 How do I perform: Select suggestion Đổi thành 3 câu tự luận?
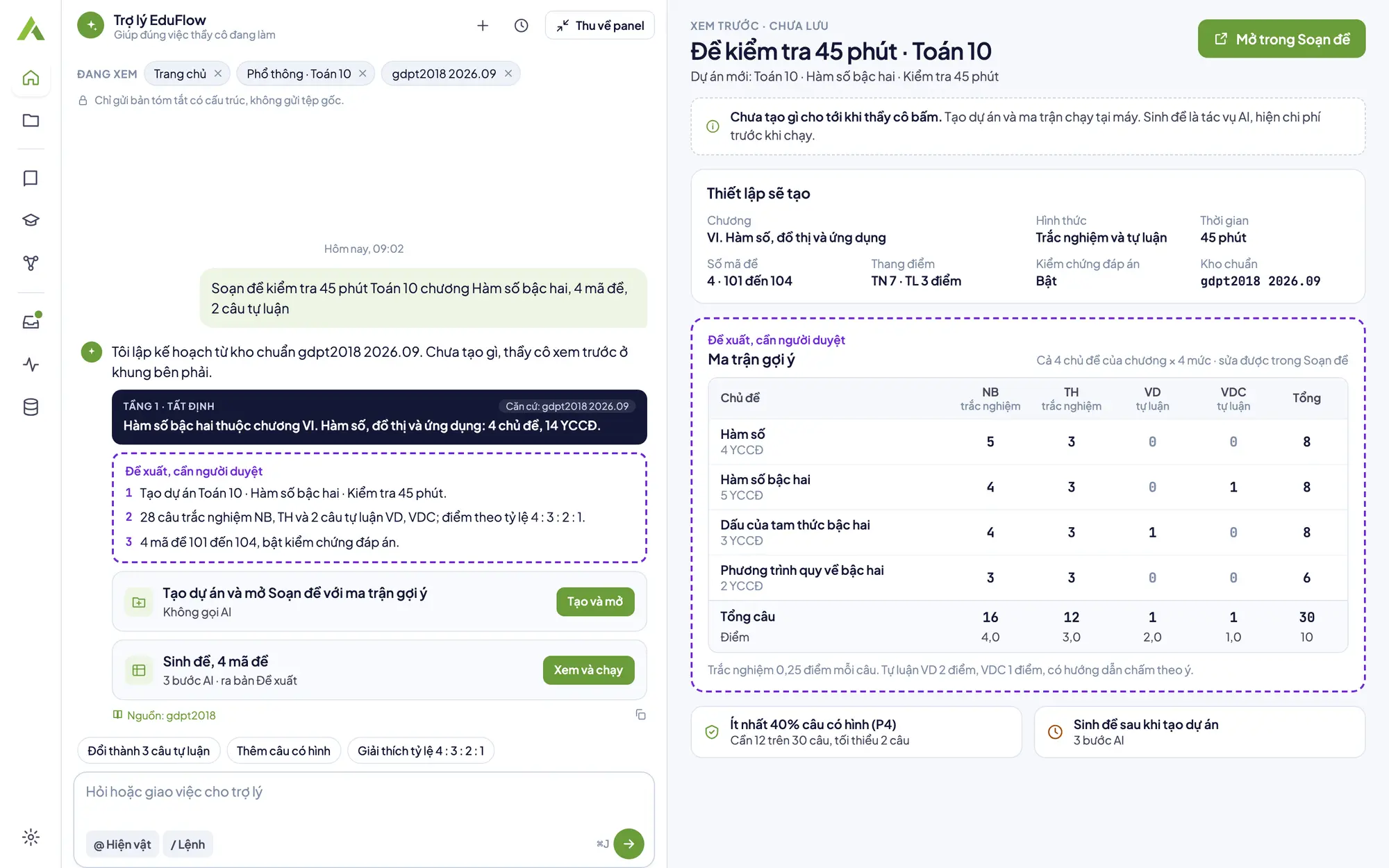point(149,751)
